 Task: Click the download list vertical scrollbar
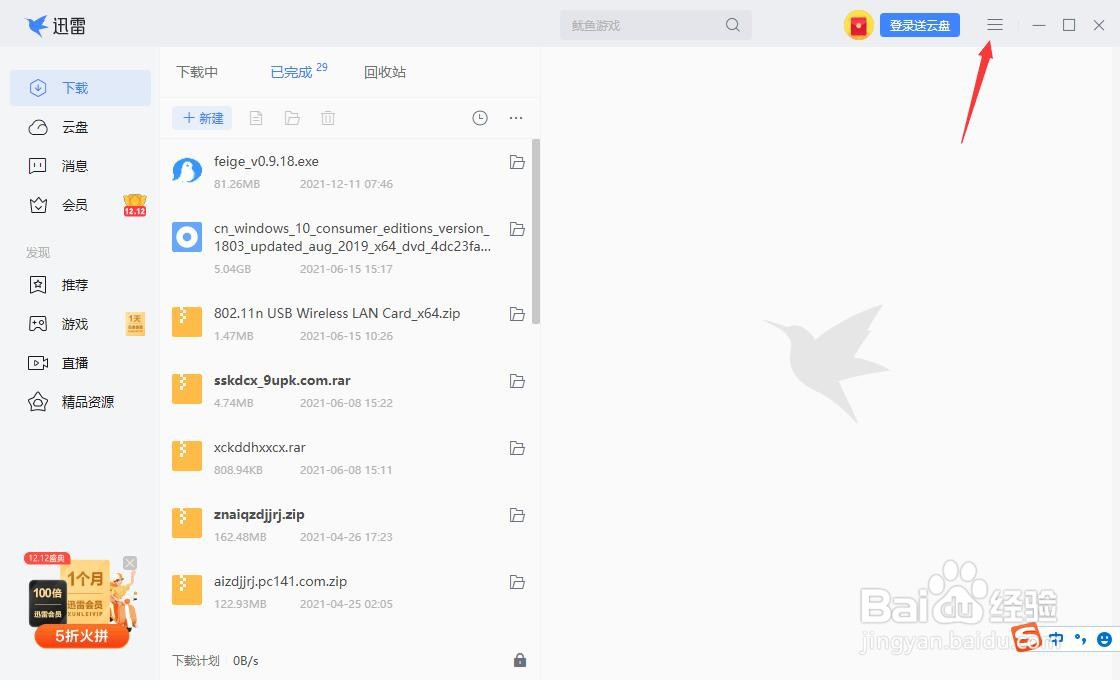pos(536,232)
